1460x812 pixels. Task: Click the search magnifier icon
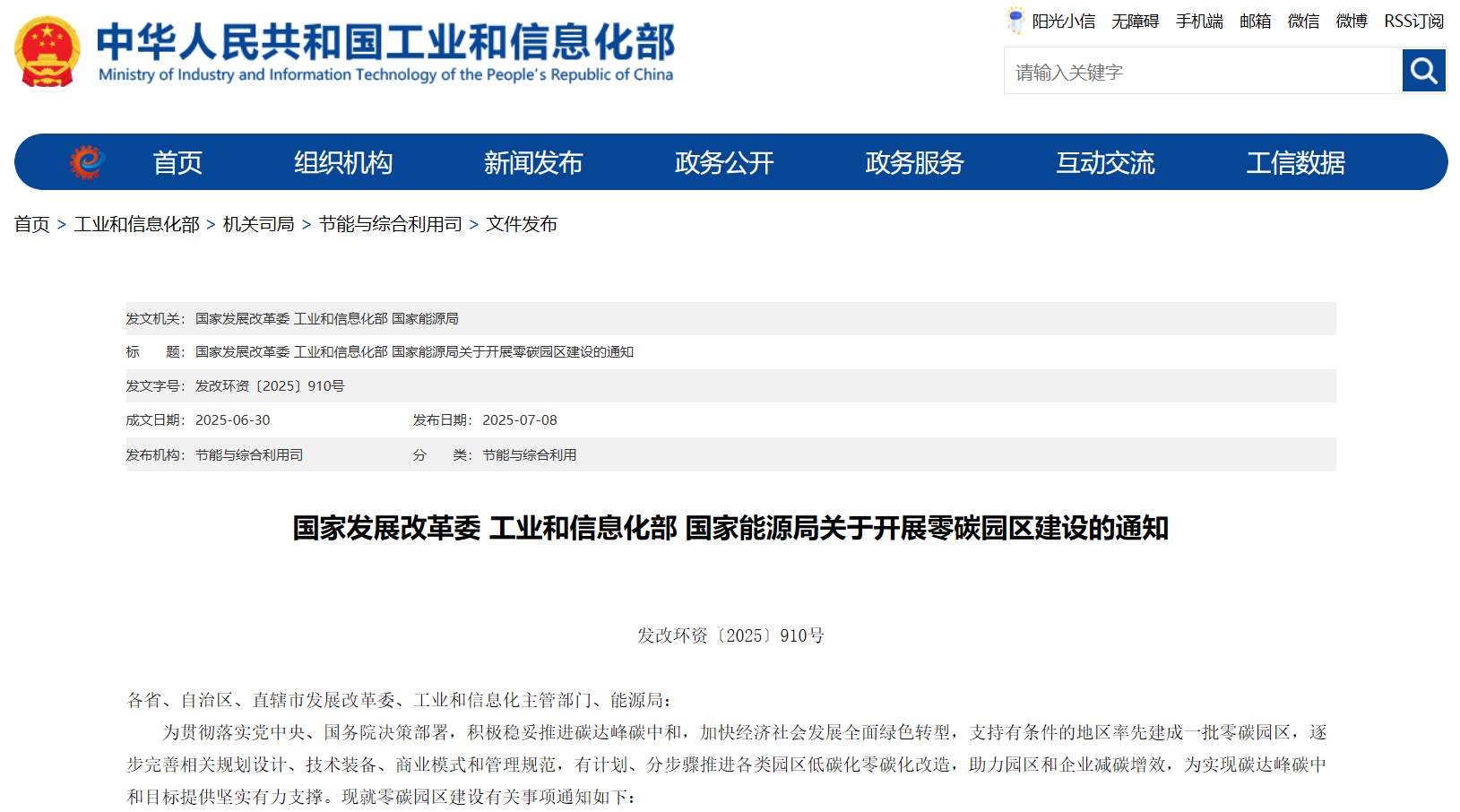coord(1424,71)
